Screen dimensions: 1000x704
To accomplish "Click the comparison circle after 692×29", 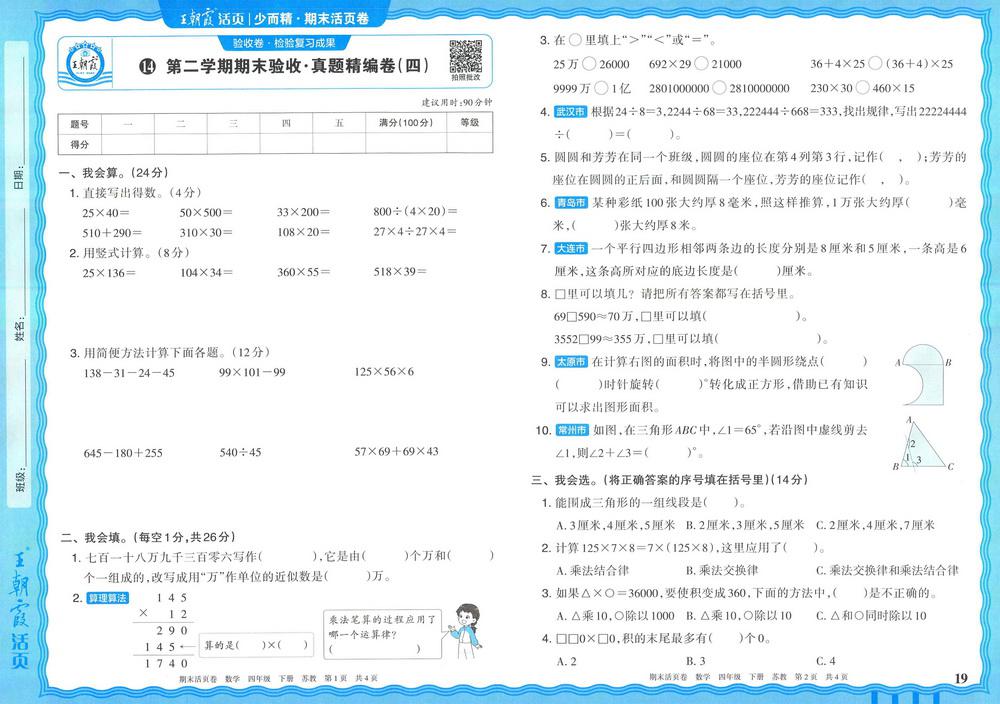I will (x=701, y=63).
